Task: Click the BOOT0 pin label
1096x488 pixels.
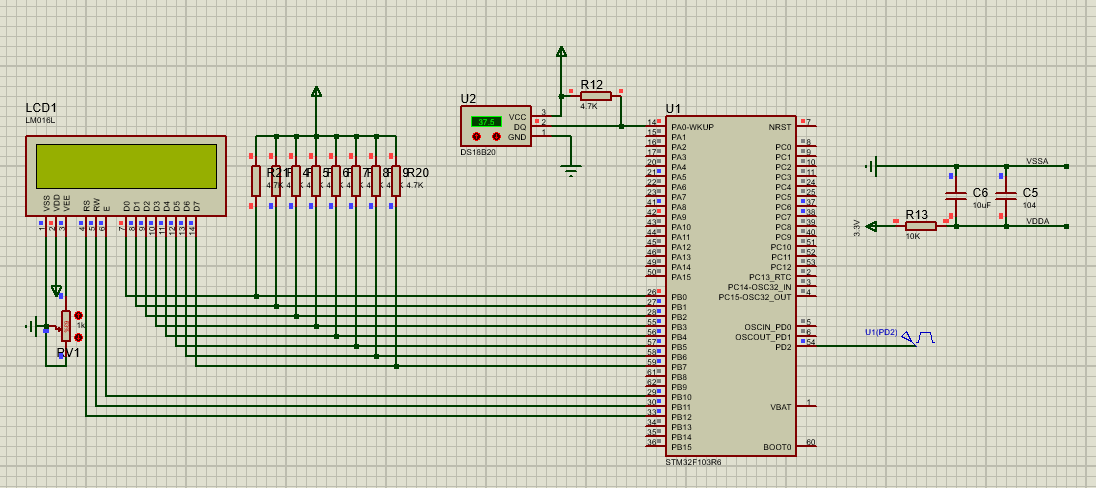Action: [x=777, y=447]
